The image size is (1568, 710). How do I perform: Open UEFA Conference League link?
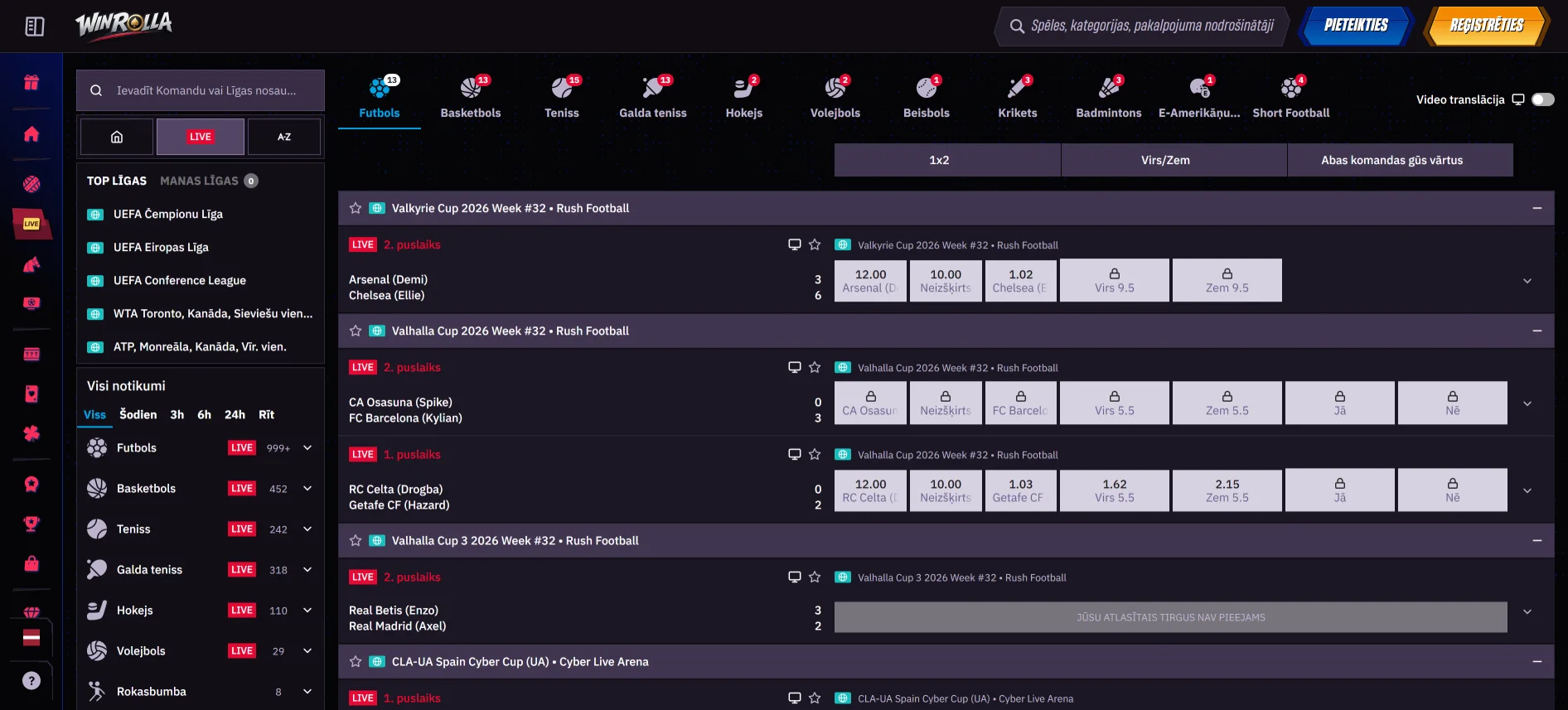(180, 280)
